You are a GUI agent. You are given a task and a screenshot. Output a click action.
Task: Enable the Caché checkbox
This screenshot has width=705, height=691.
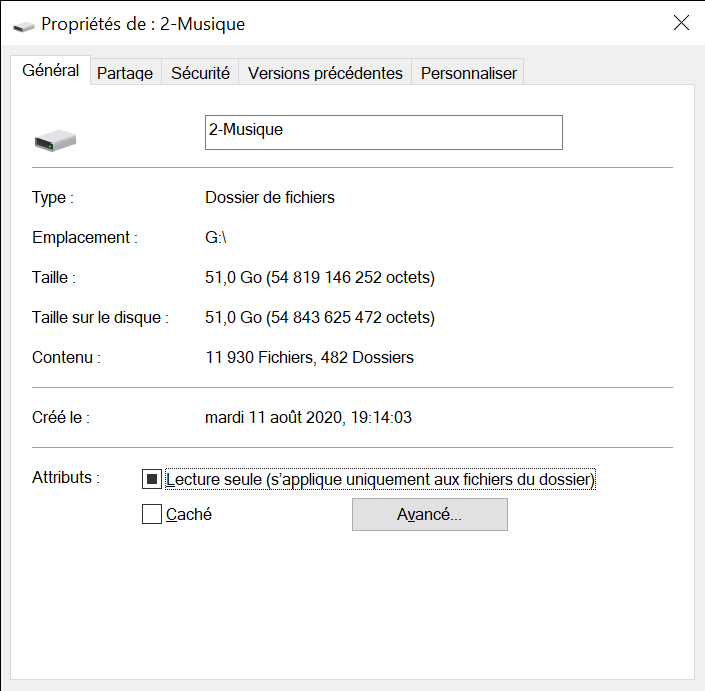click(x=152, y=515)
